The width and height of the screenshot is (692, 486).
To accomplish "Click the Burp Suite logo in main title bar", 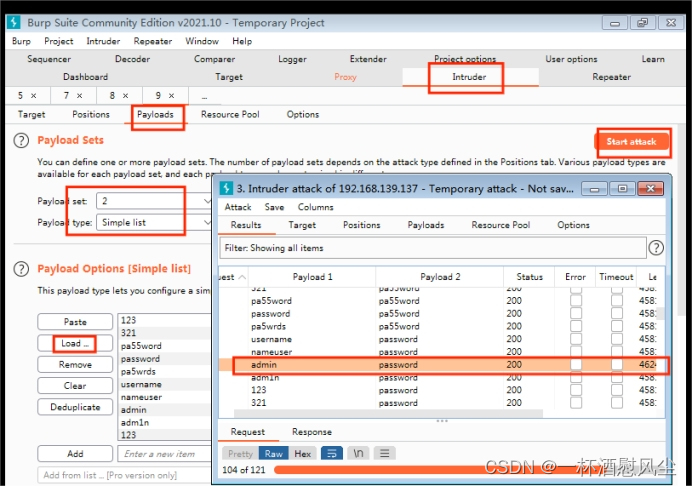I will tap(15, 23).
